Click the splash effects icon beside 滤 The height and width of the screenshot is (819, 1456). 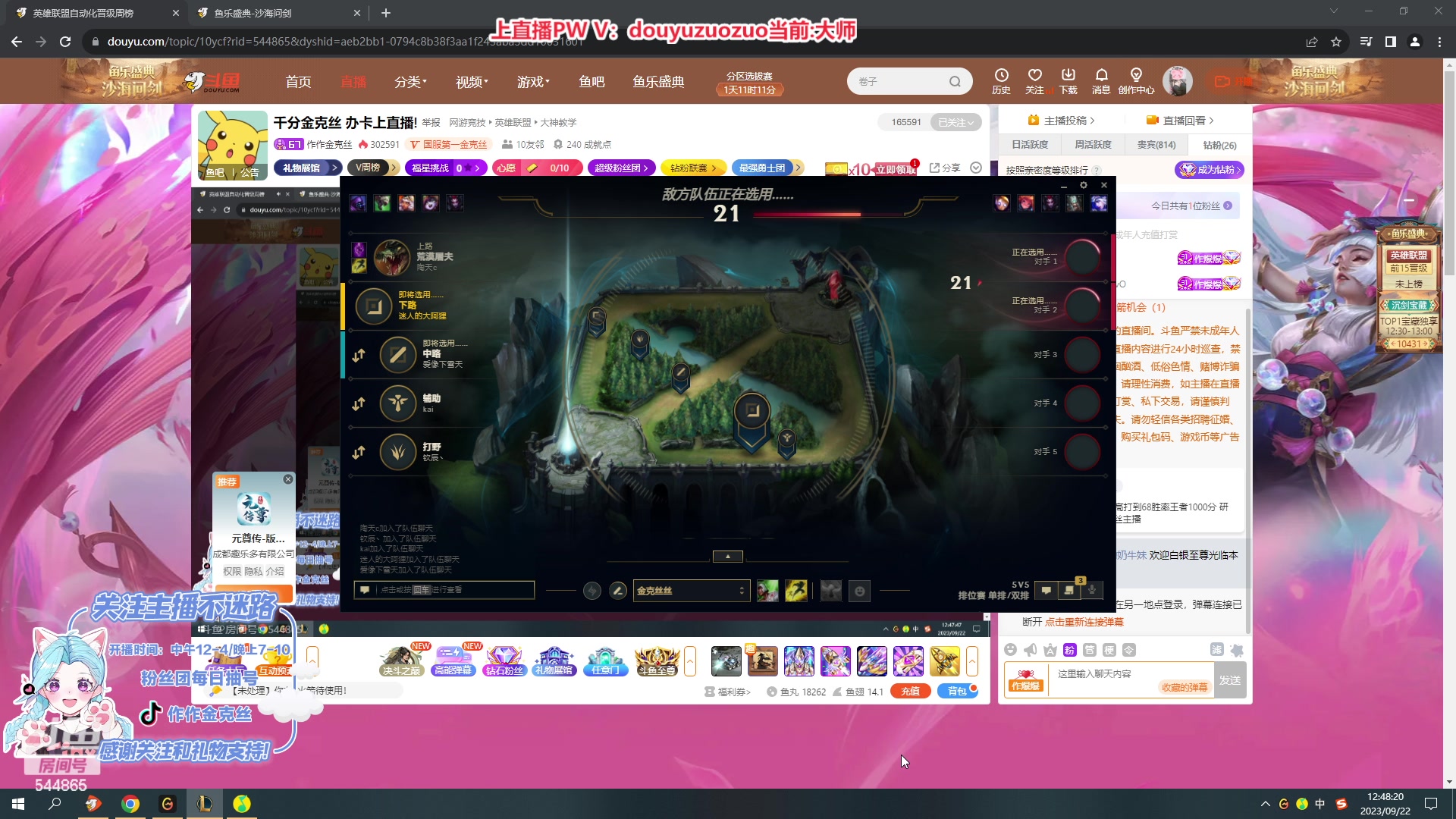1237,650
